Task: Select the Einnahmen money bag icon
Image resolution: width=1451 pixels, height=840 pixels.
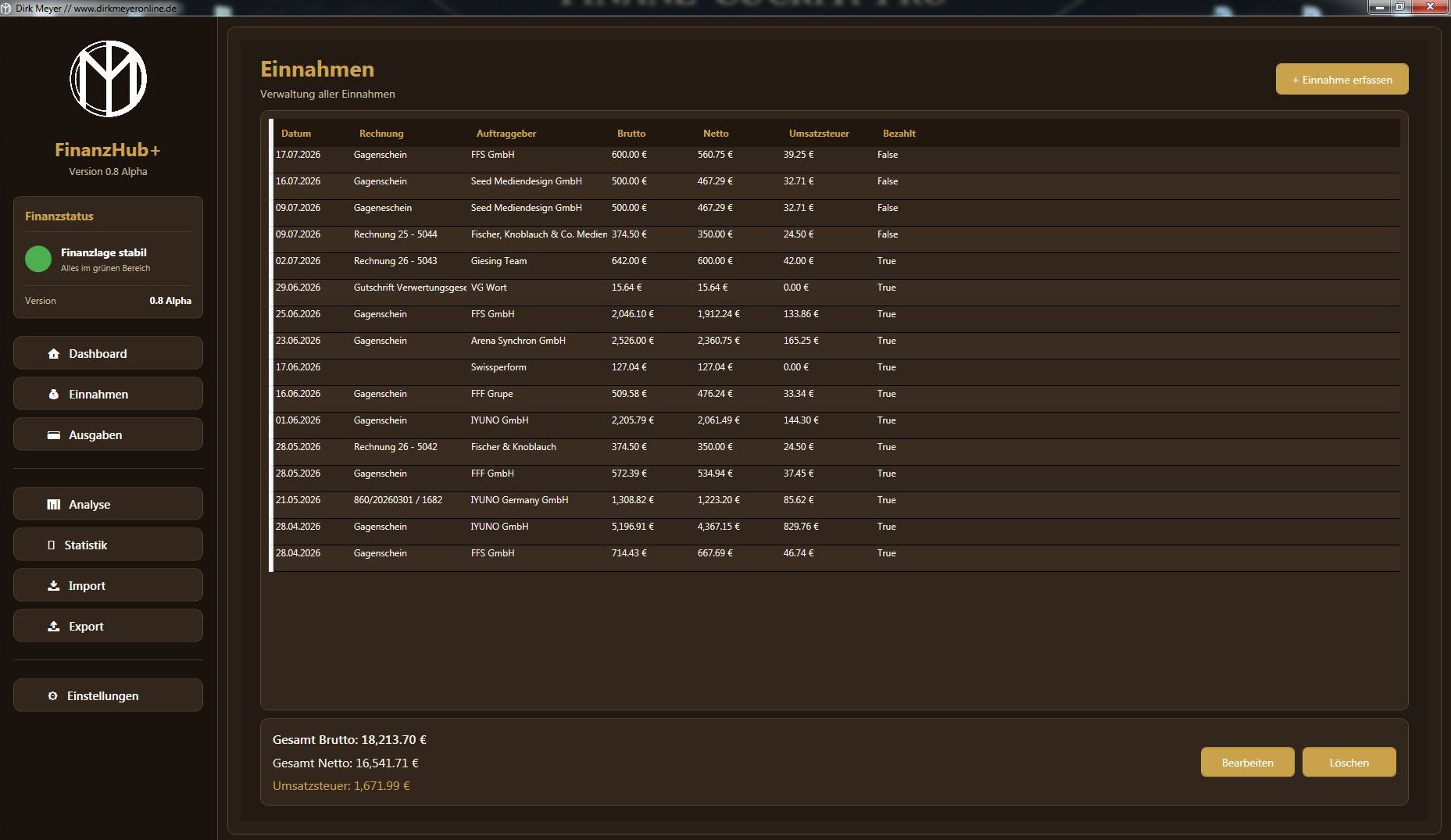Action: pos(53,395)
